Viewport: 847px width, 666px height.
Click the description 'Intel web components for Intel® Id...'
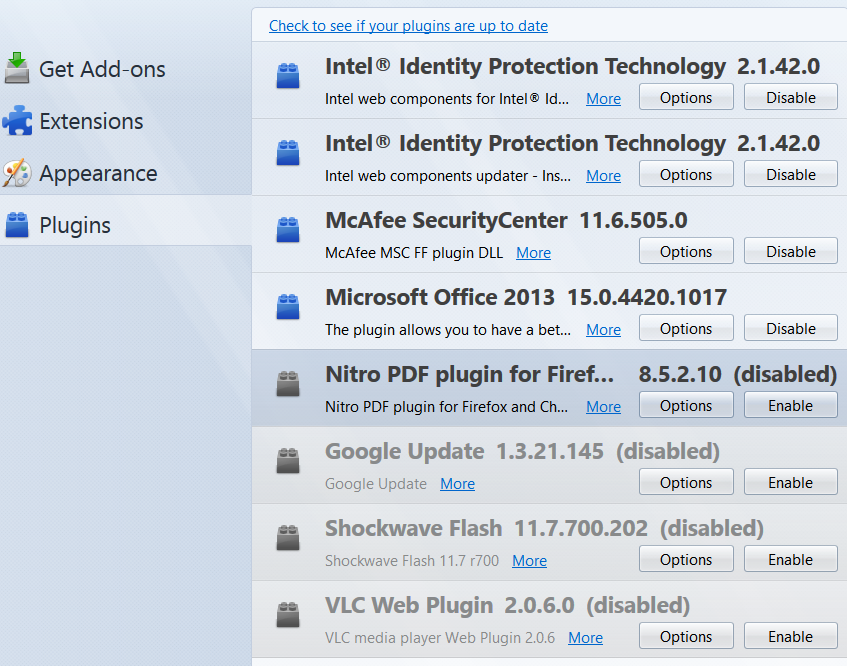click(447, 99)
